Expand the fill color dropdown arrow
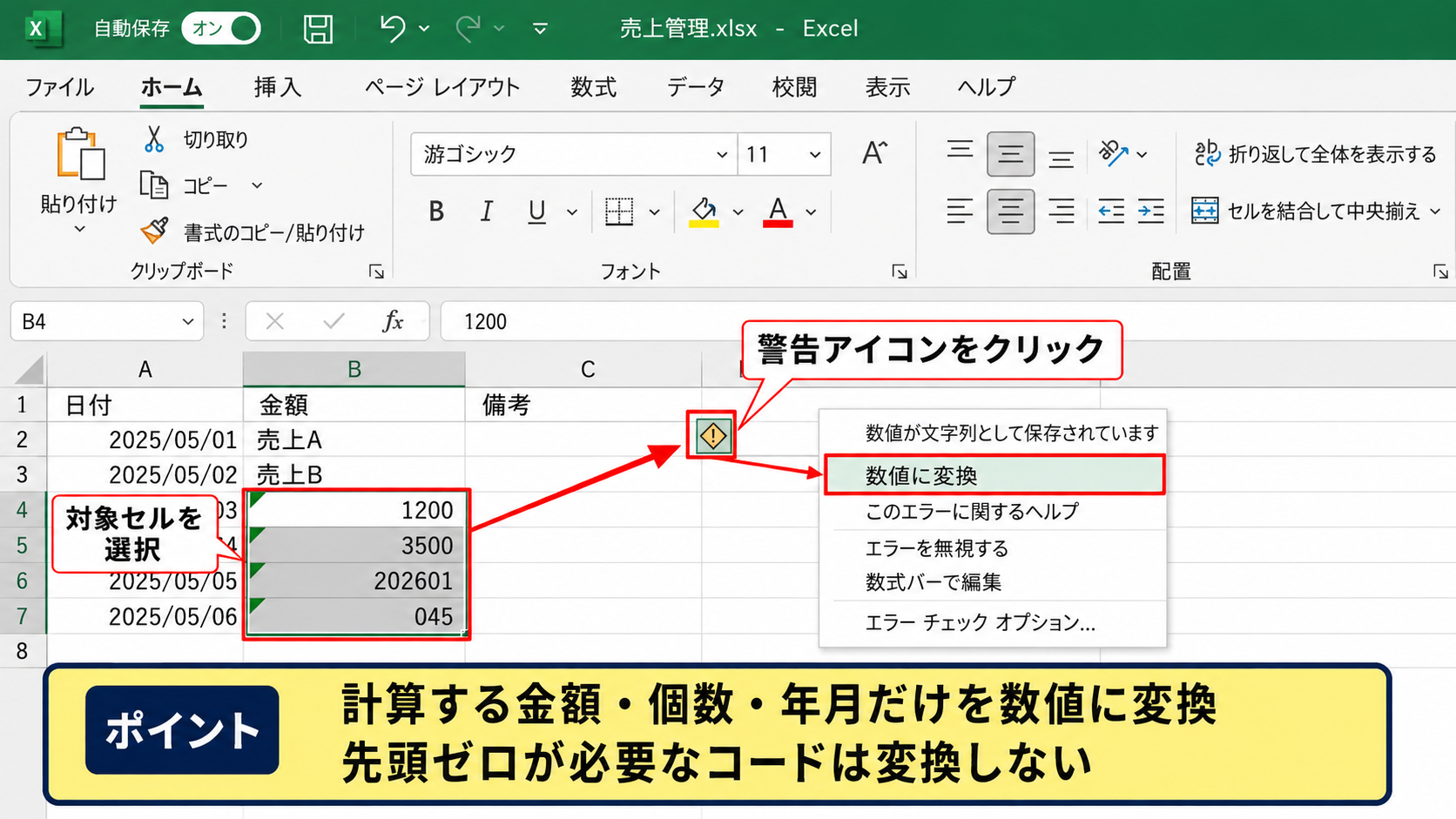Viewport: 1456px width, 819px height. pos(738,211)
